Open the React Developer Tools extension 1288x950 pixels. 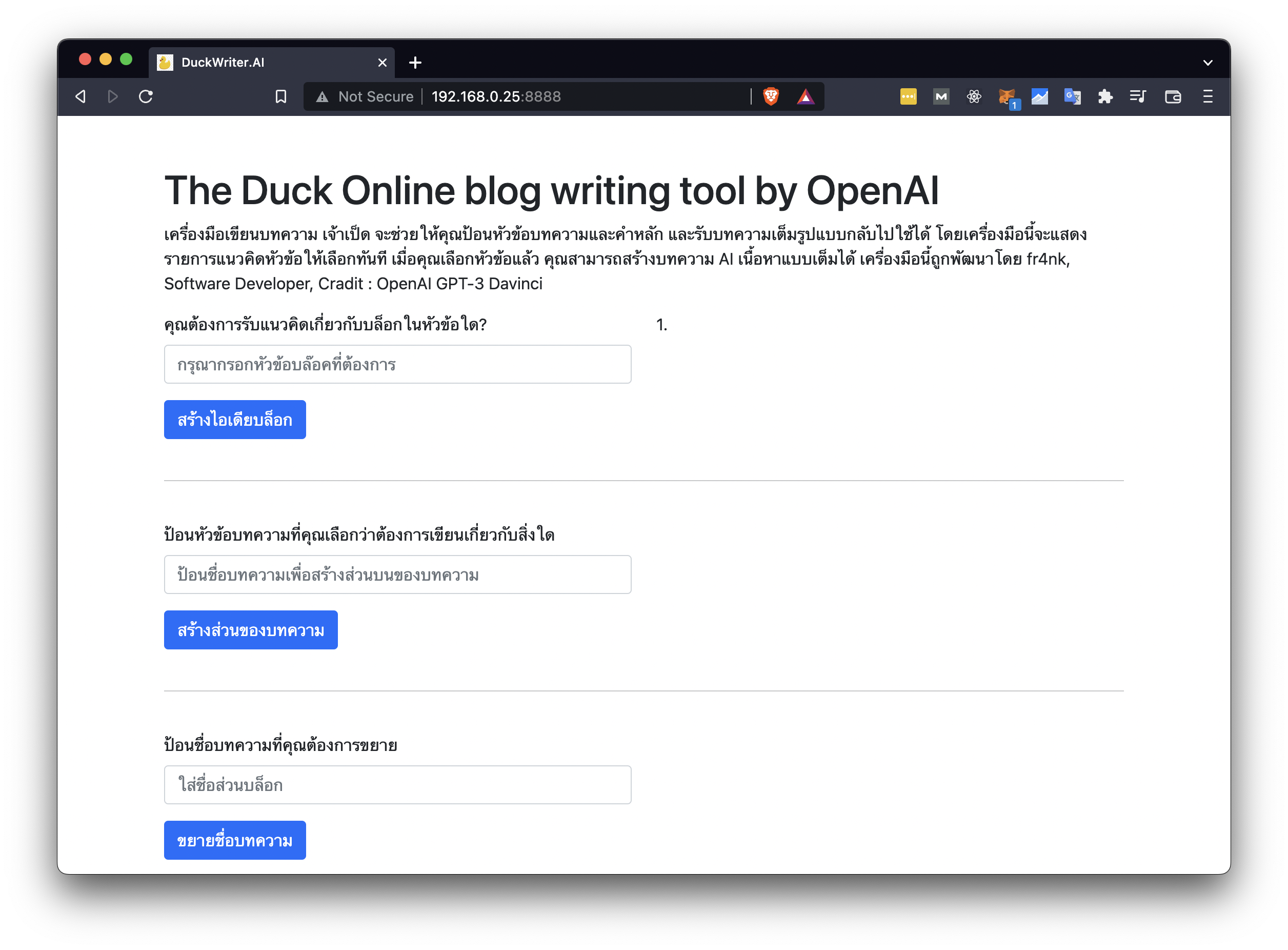coord(974,96)
